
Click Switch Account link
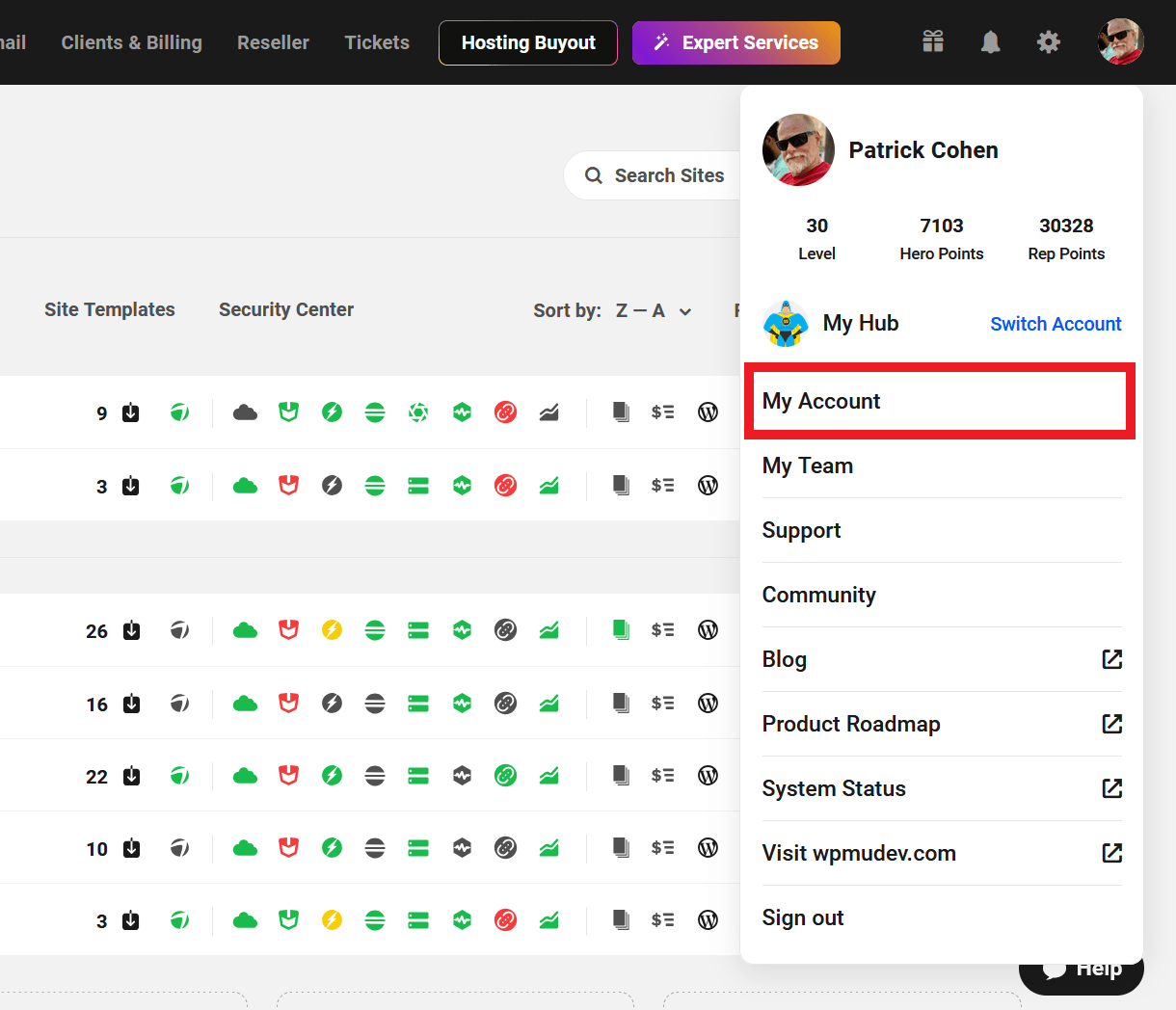tap(1056, 324)
